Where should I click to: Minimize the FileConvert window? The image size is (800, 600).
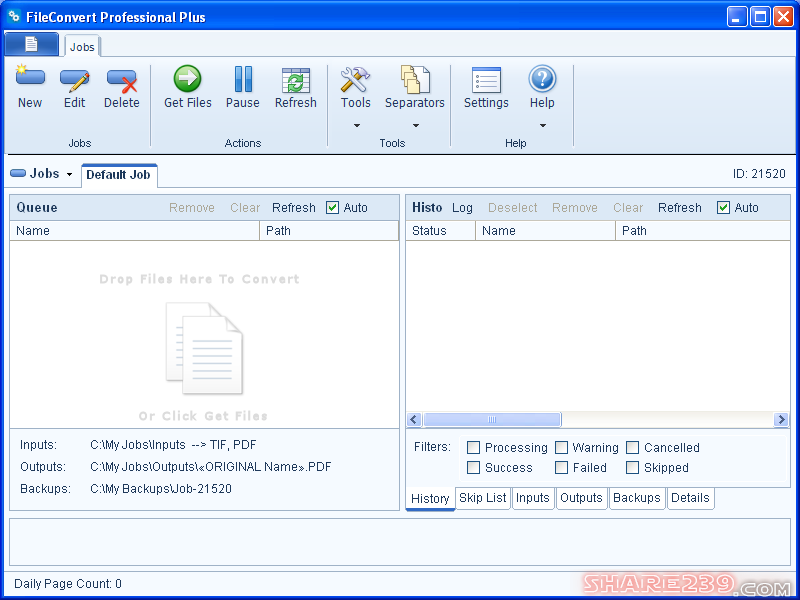coord(736,17)
